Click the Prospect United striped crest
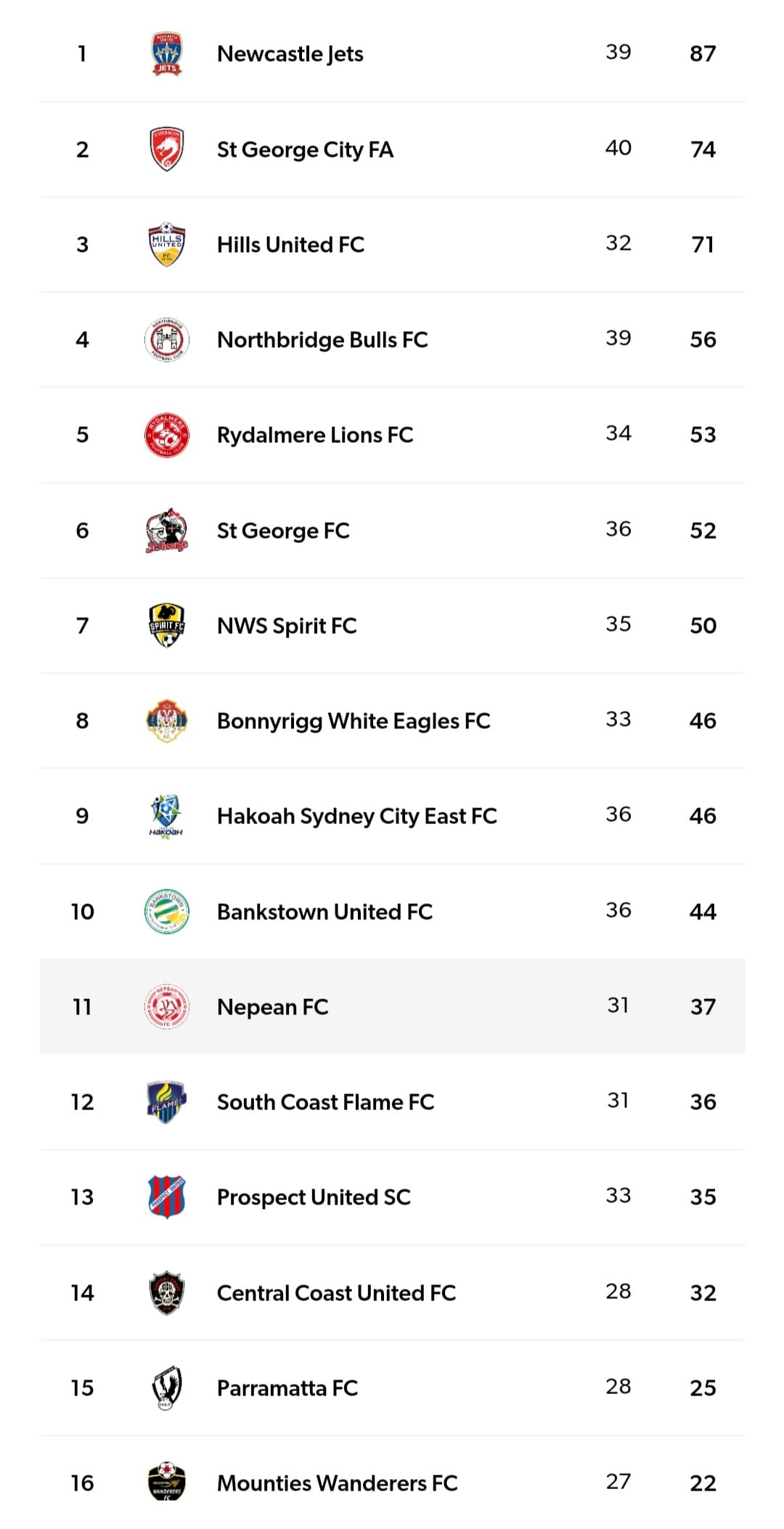Screen dimensions: 784x1529 coord(166,1196)
